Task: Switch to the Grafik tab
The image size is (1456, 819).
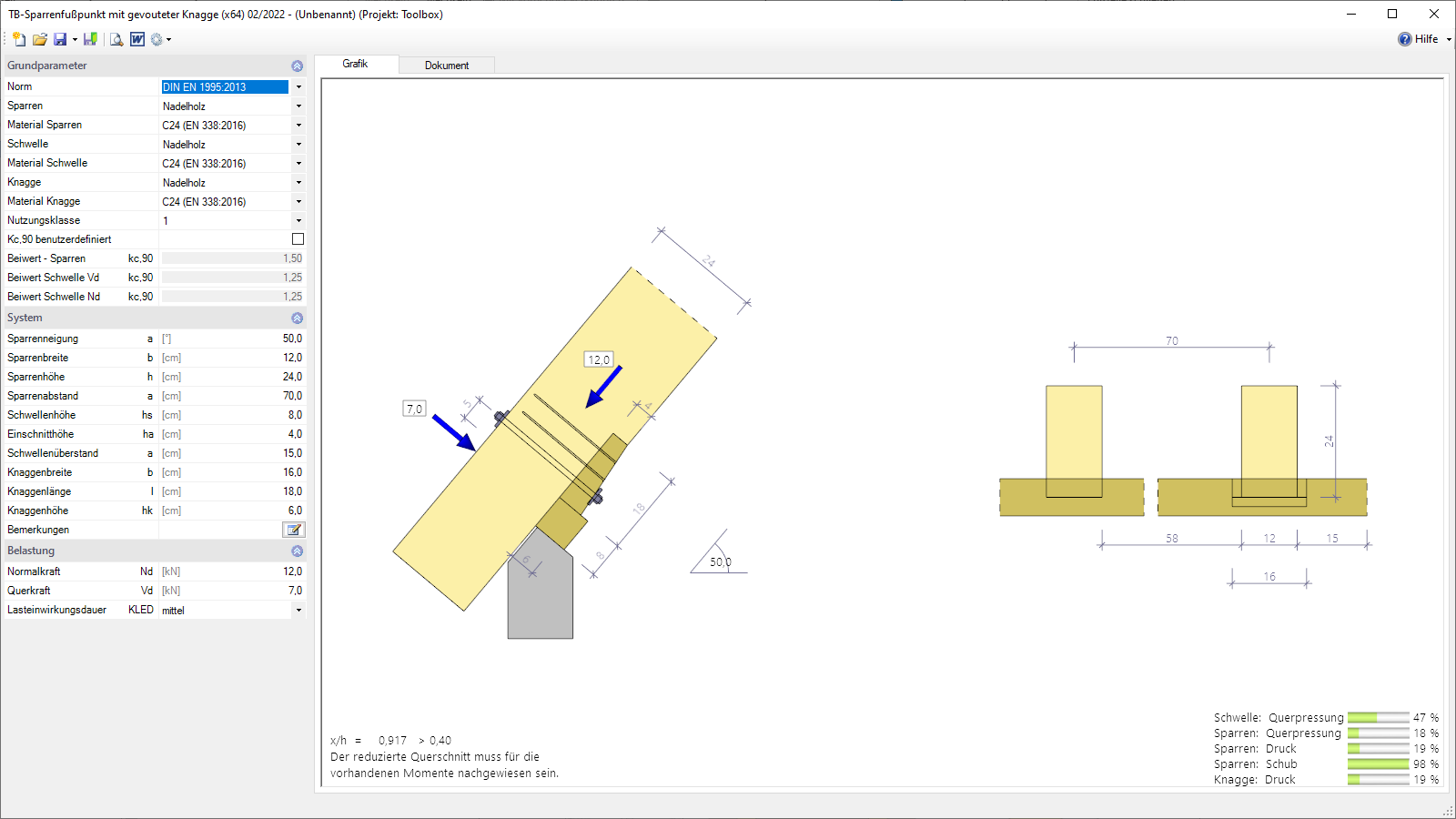Action: [355, 64]
